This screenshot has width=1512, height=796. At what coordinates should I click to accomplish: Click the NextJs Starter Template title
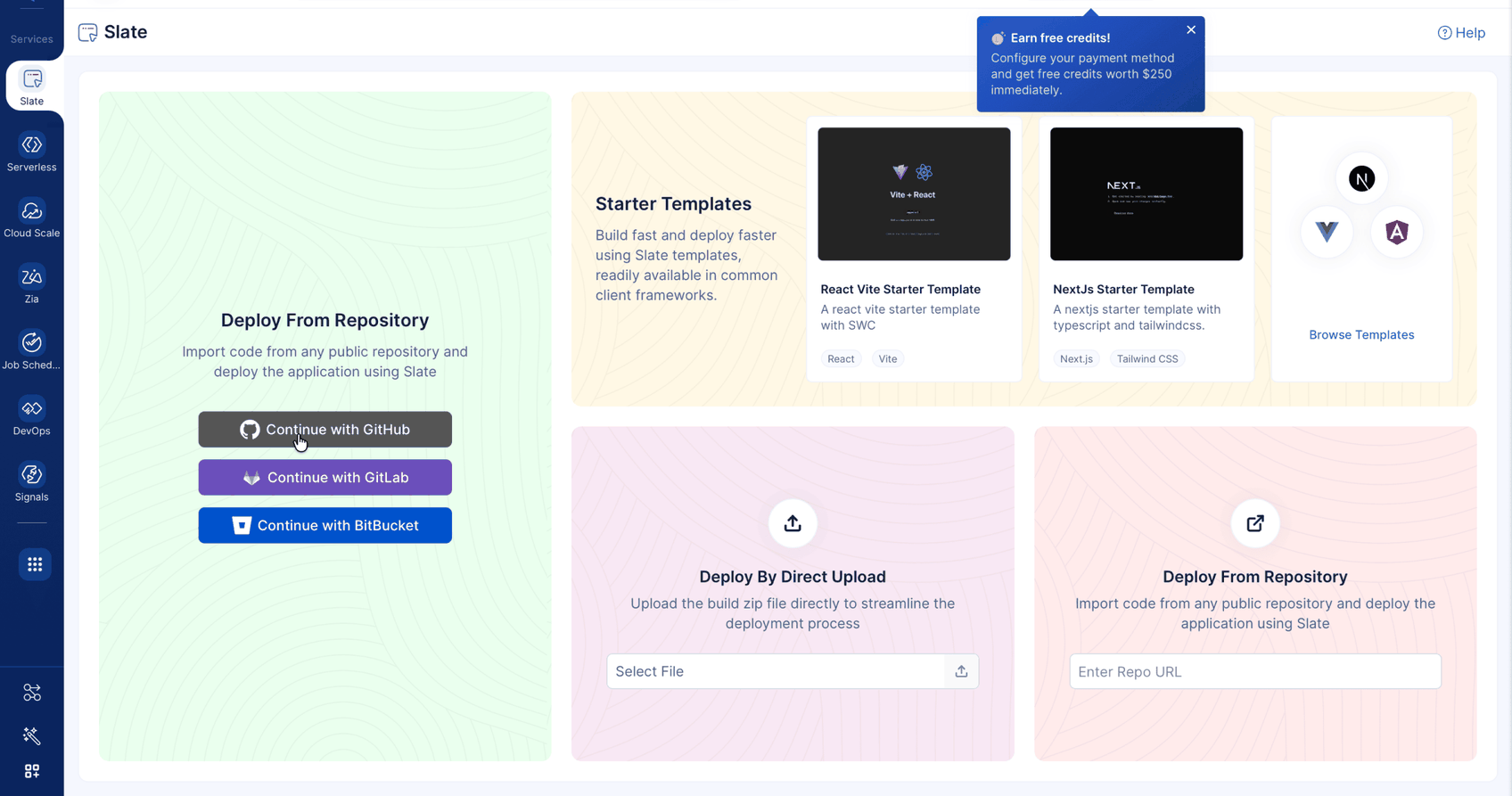pyautogui.click(x=1123, y=290)
